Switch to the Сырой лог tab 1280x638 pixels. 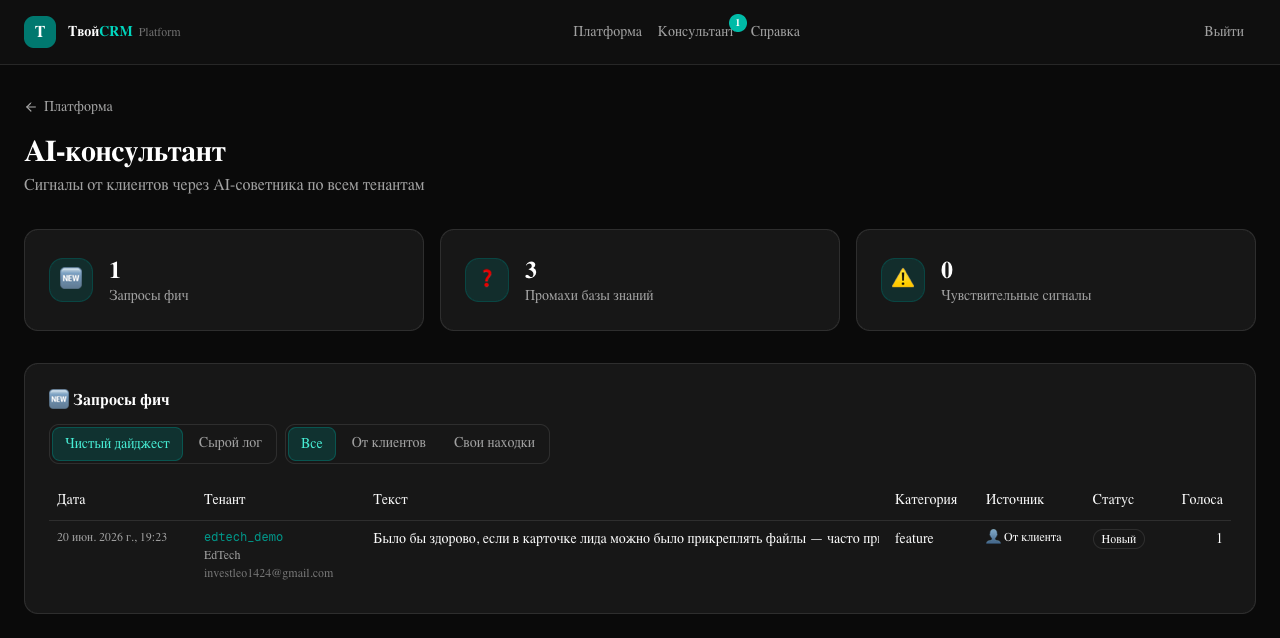230,443
